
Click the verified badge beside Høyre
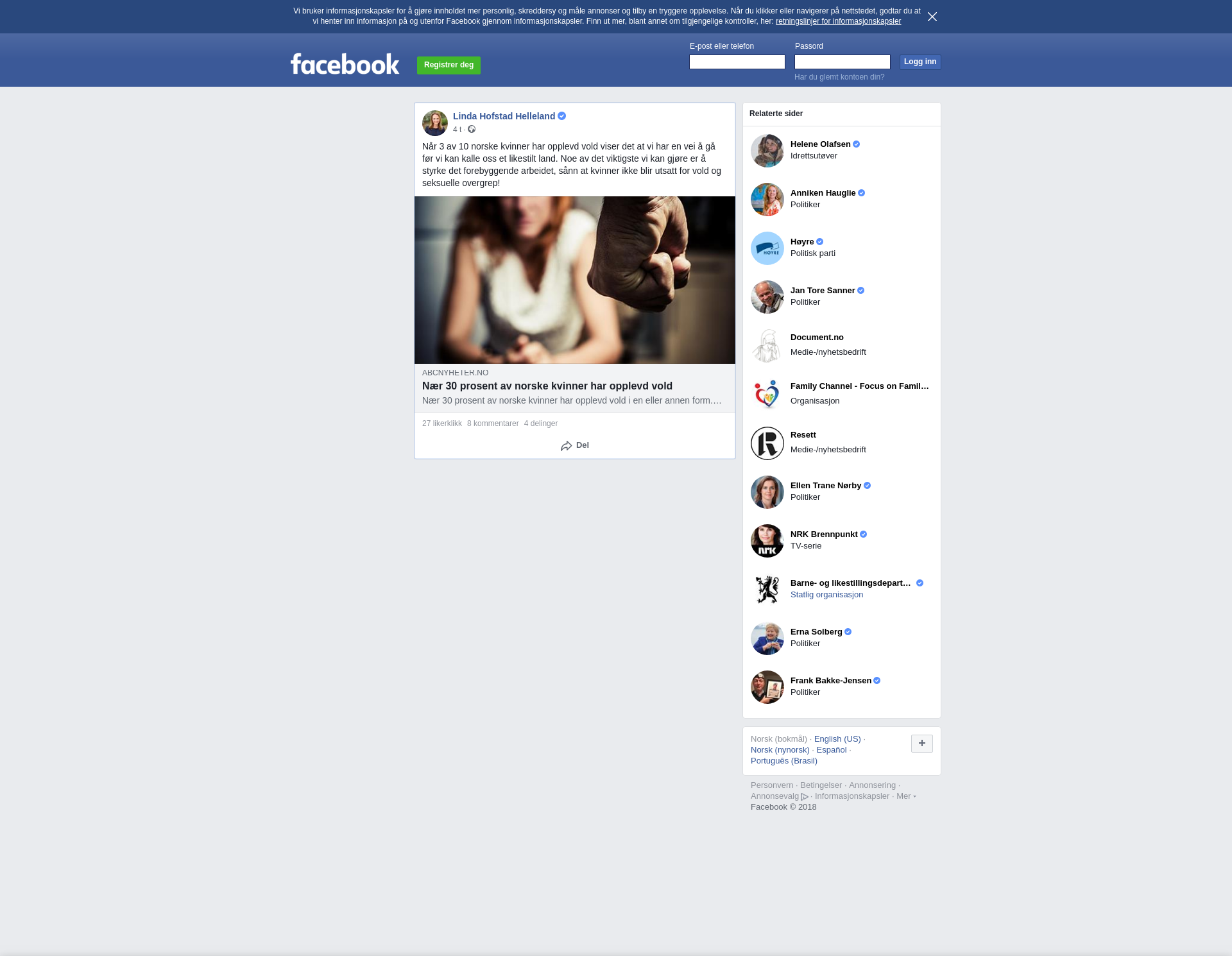tap(819, 242)
